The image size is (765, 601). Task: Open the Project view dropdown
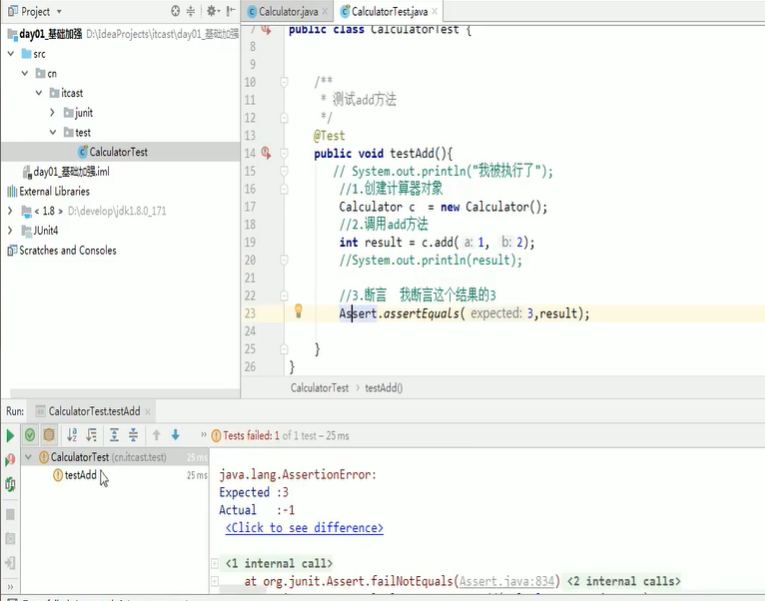point(59,11)
